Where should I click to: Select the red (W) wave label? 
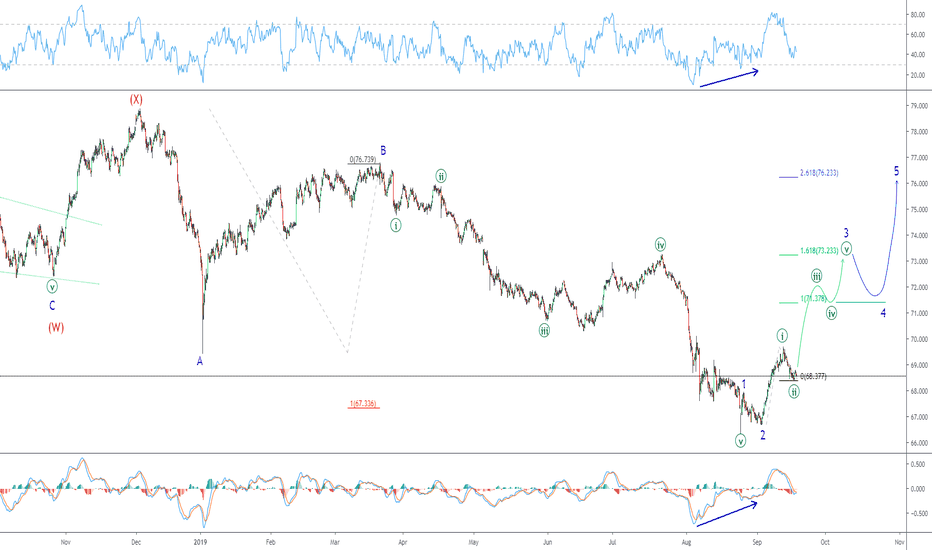[56, 328]
